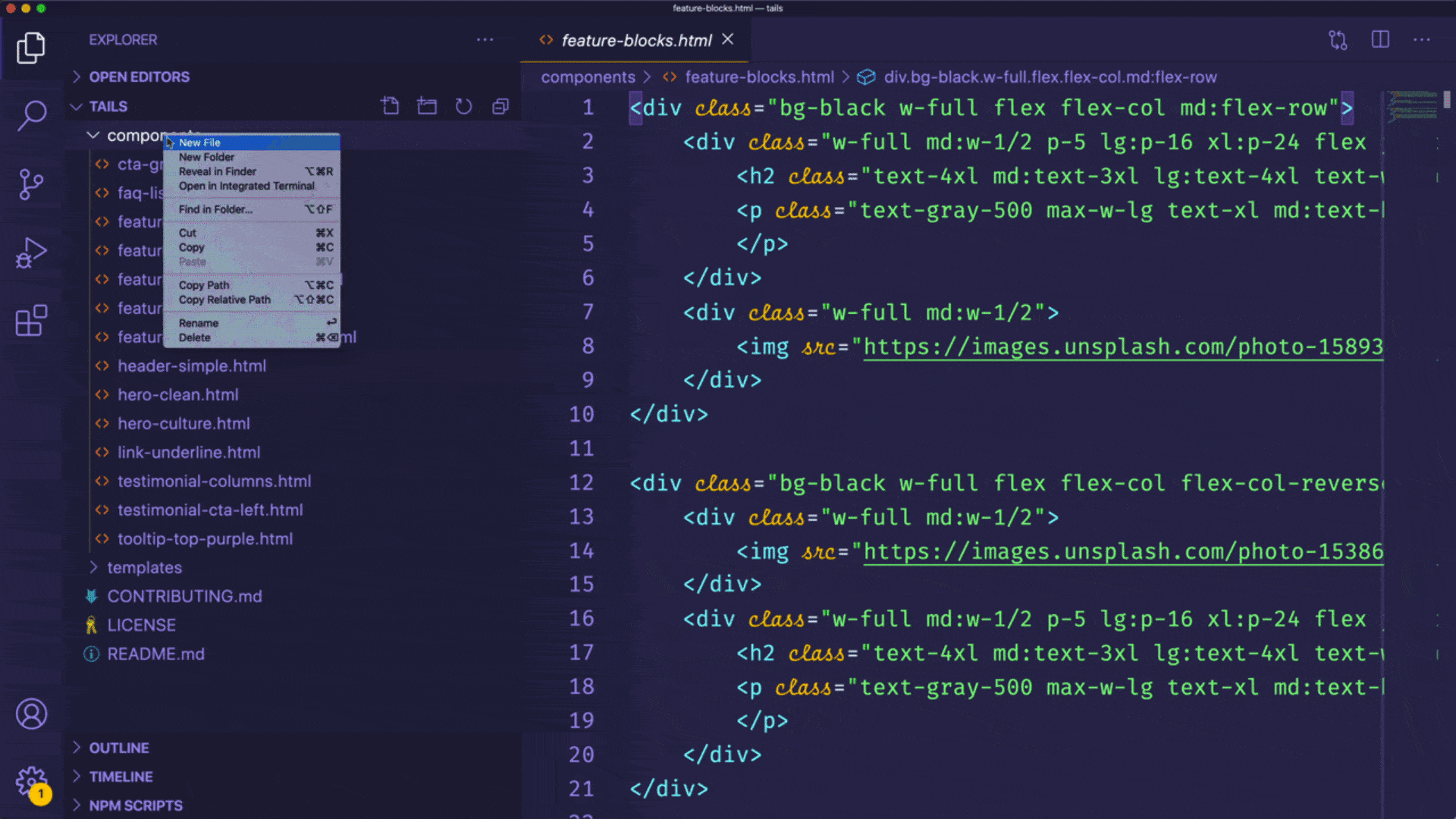
Task: Expand the templates folder
Action: click(x=144, y=567)
